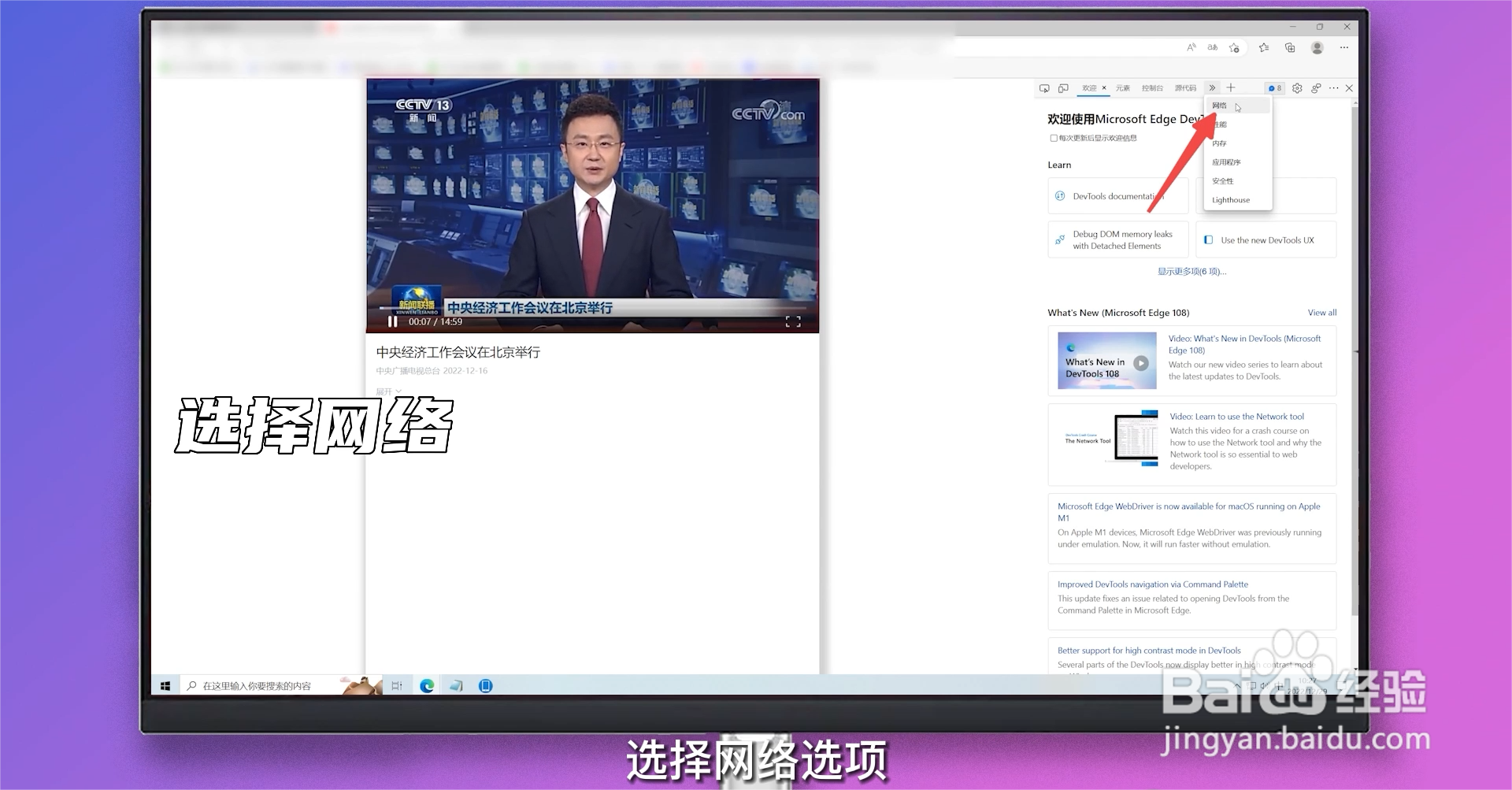Click the video progress bar
The height and width of the screenshot is (790, 1512).
point(591,308)
